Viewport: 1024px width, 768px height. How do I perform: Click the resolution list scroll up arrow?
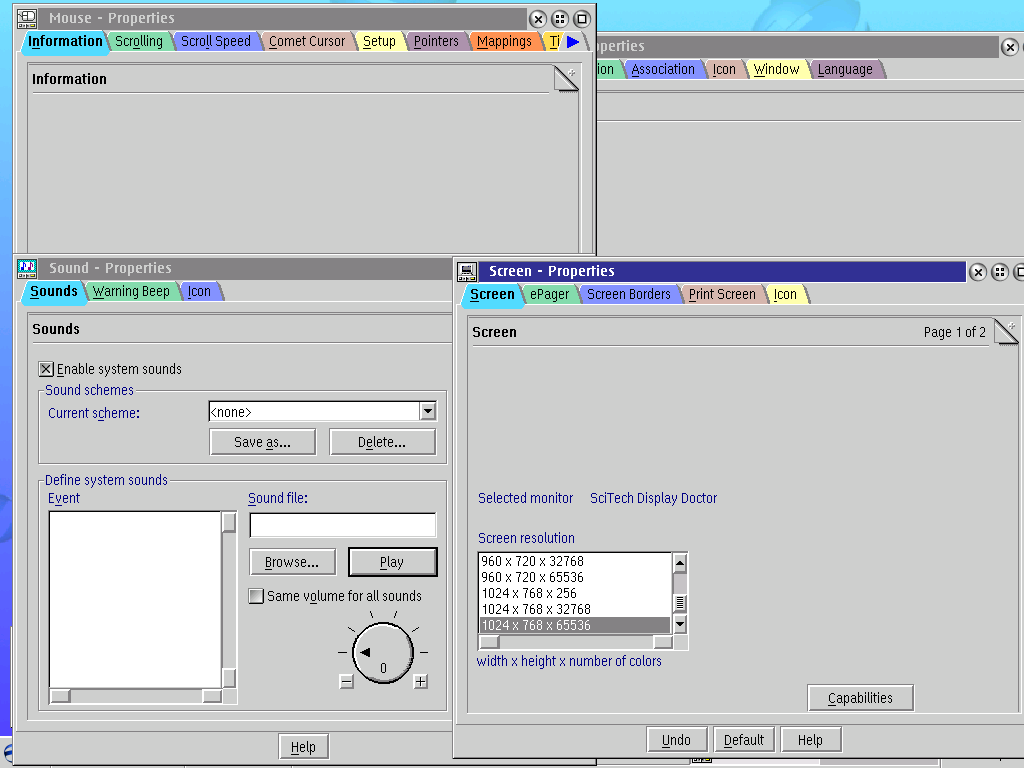[680, 562]
